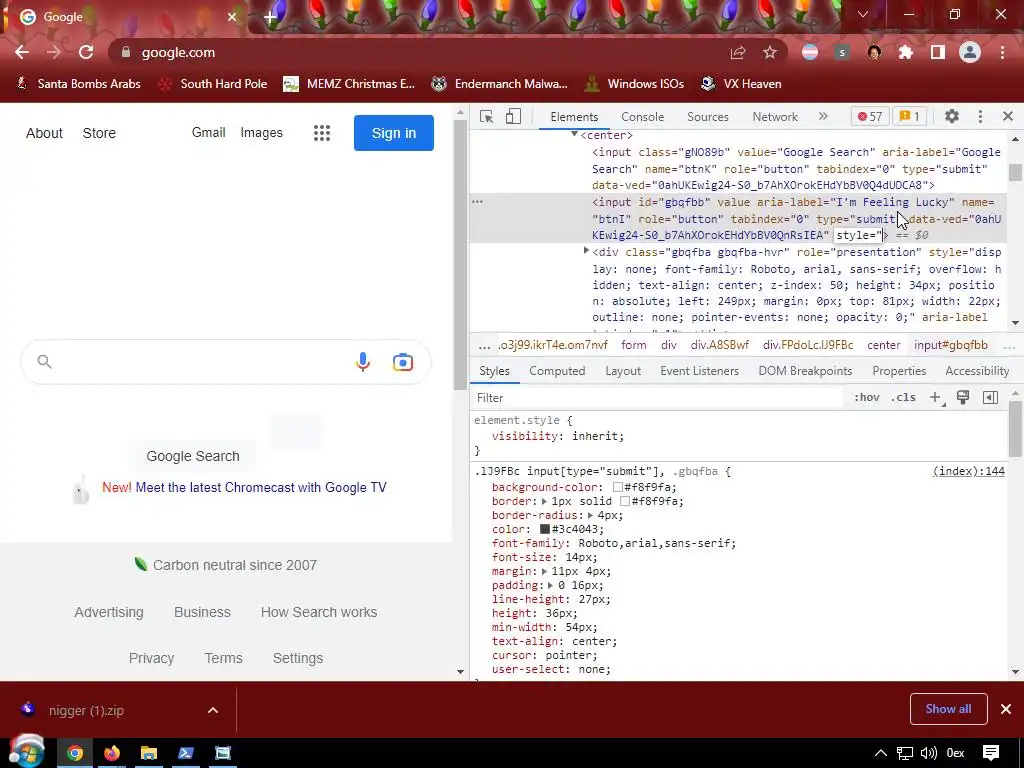Switch to the Network tab
The image size is (1024, 768).
(x=775, y=117)
